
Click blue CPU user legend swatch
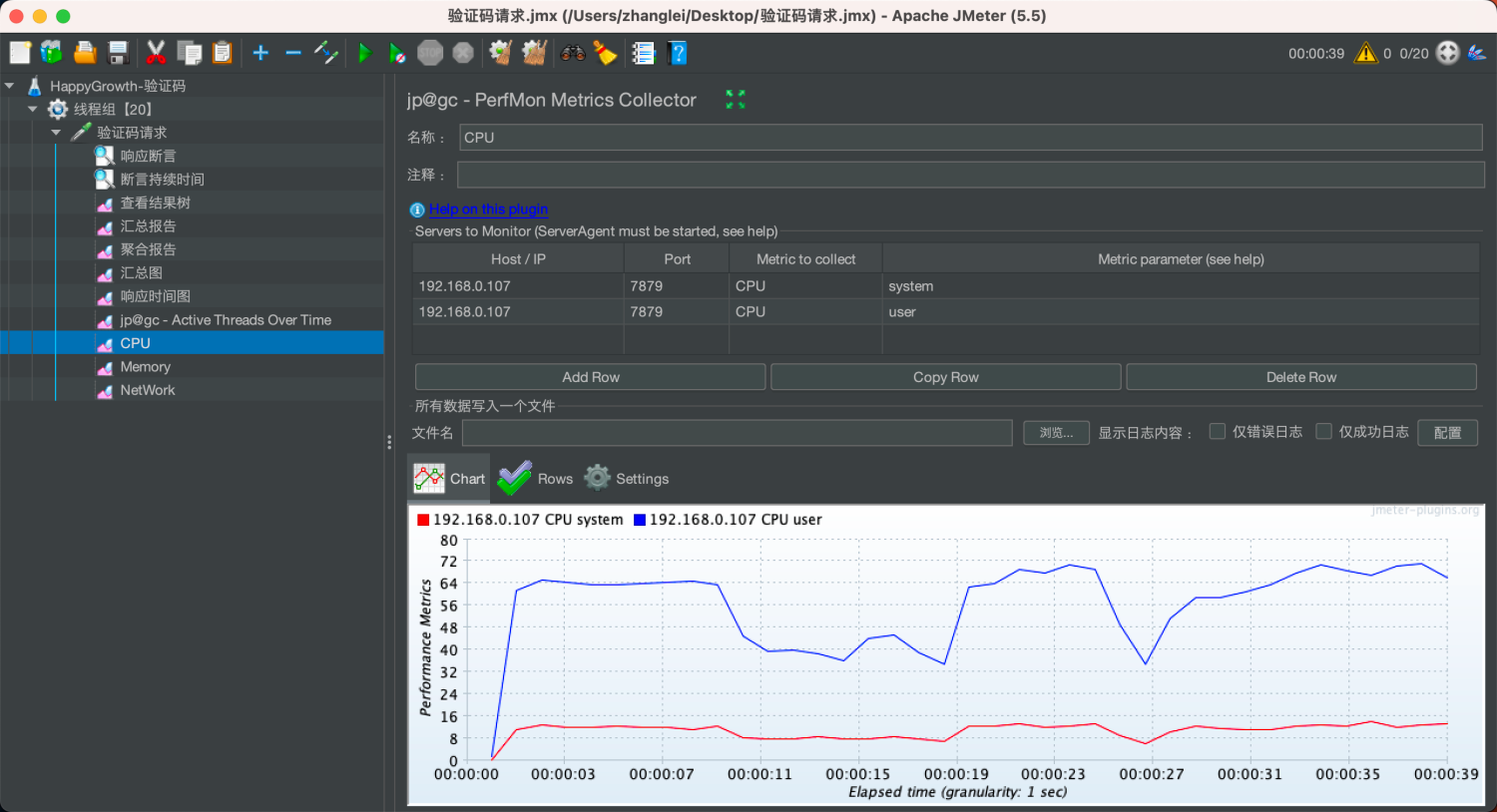(x=640, y=520)
